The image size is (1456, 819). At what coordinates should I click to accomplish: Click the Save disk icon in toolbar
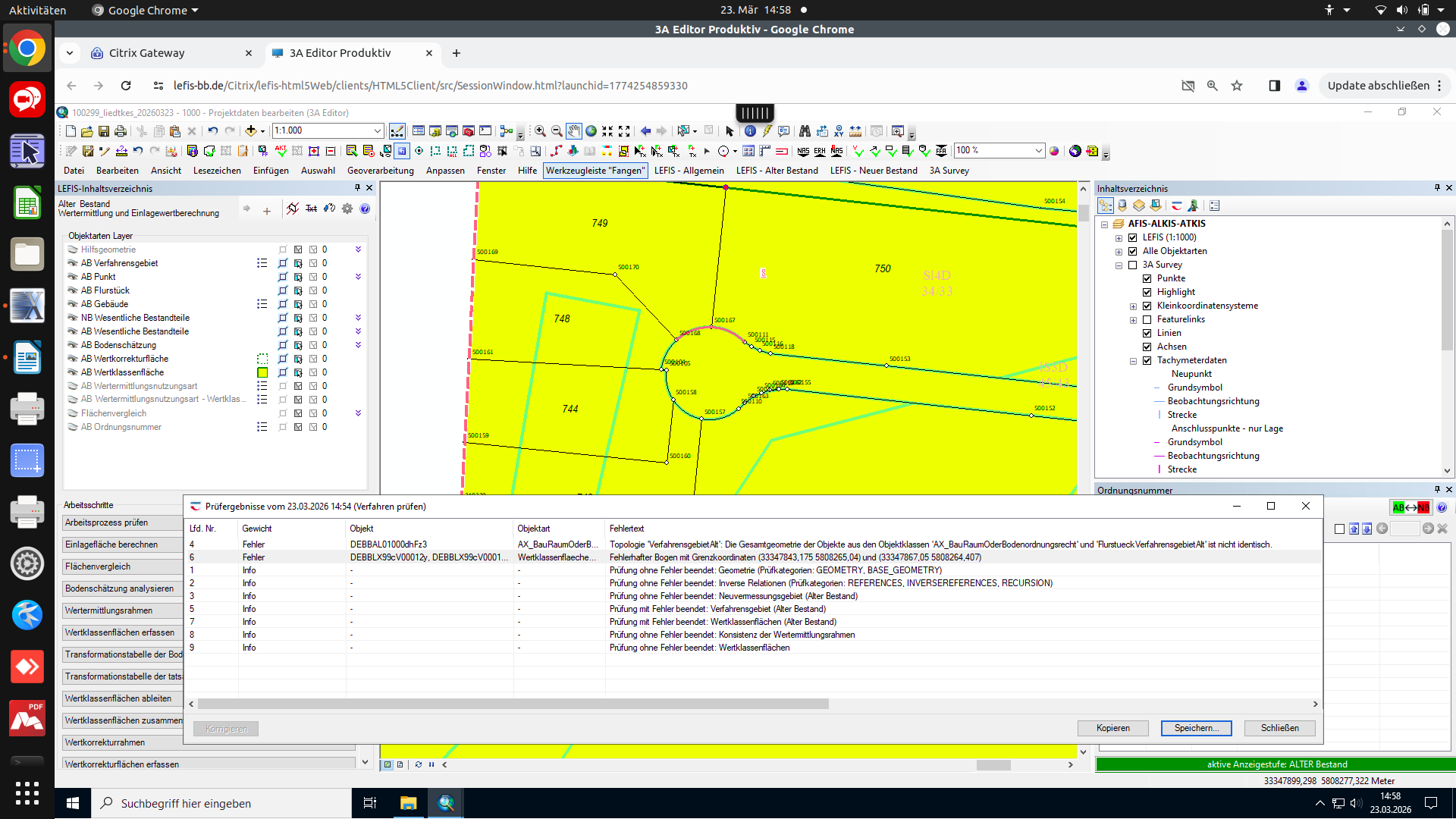(104, 131)
